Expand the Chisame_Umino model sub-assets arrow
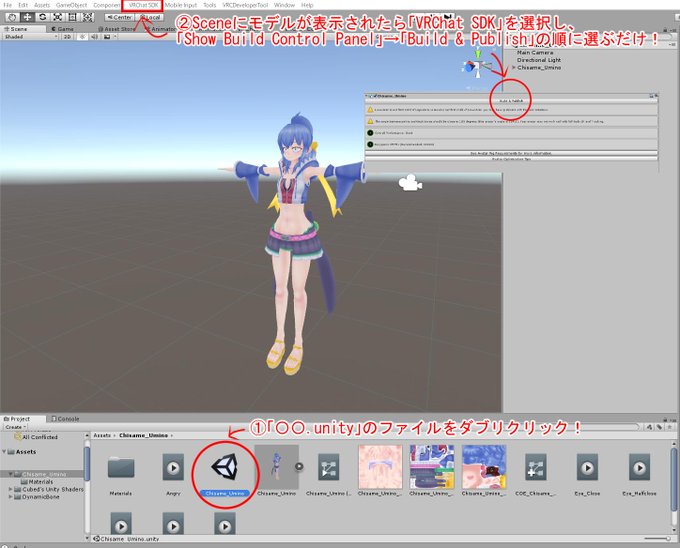This screenshot has height=548, width=680. pos(299,466)
